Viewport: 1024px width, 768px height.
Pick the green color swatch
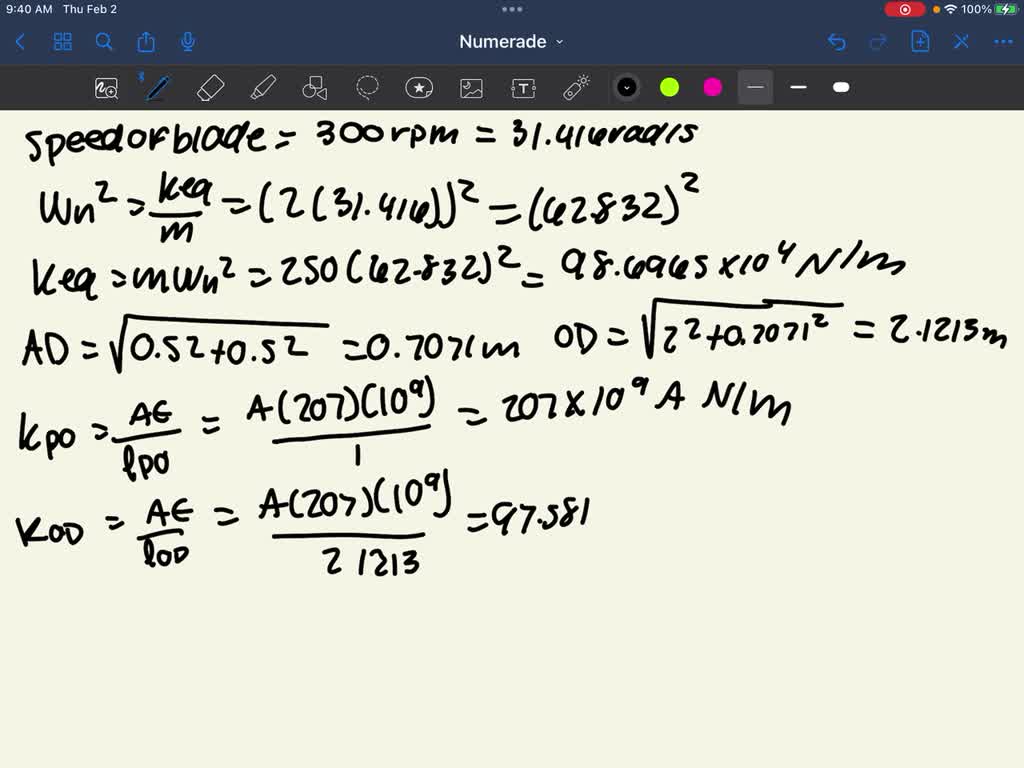click(x=669, y=88)
